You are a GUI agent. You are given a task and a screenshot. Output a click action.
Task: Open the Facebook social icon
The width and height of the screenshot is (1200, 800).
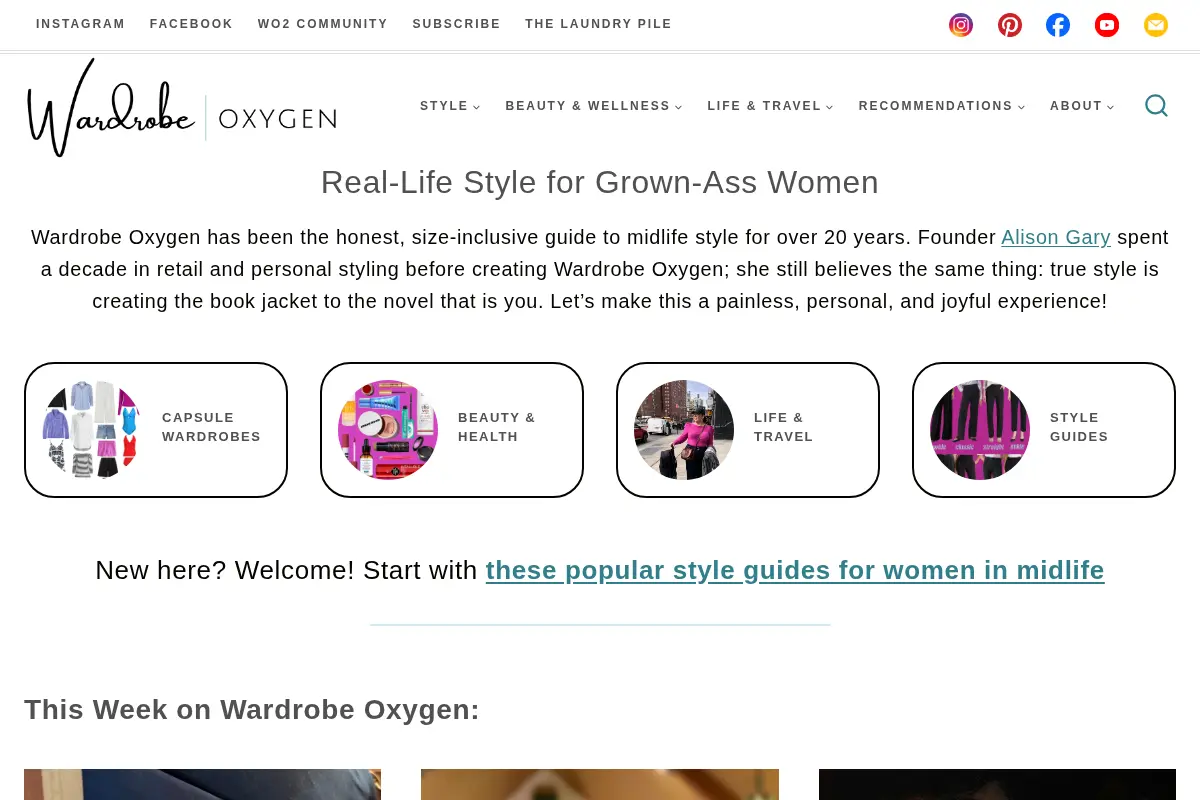tap(1058, 25)
